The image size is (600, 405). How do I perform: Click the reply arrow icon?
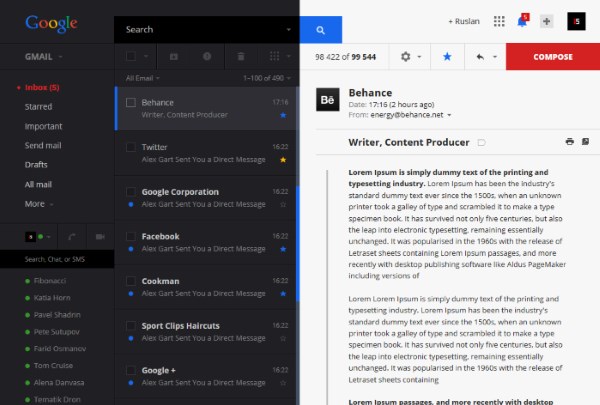tap(480, 57)
